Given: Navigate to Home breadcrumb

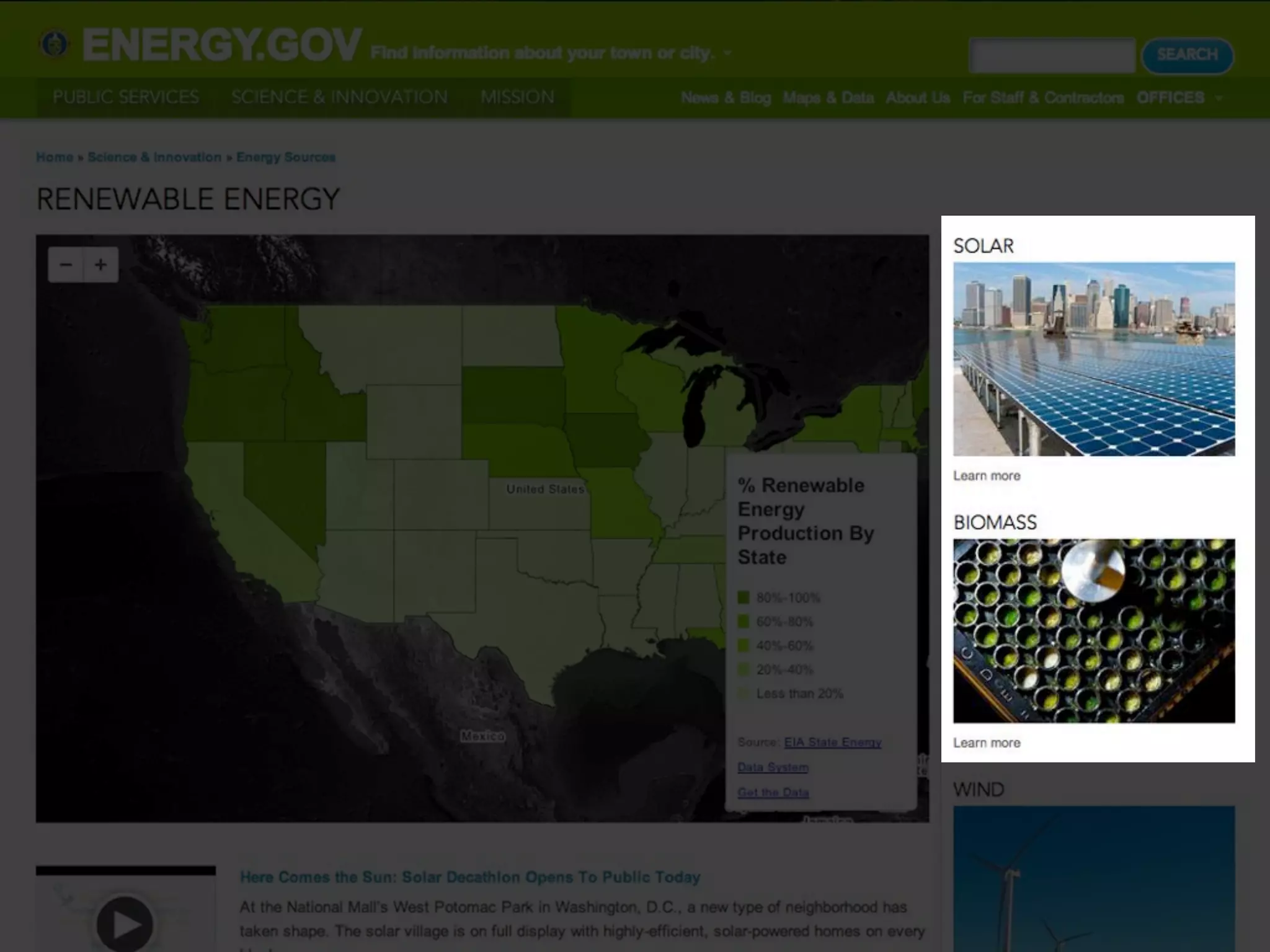Looking at the screenshot, I should pyautogui.click(x=55, y=157).
